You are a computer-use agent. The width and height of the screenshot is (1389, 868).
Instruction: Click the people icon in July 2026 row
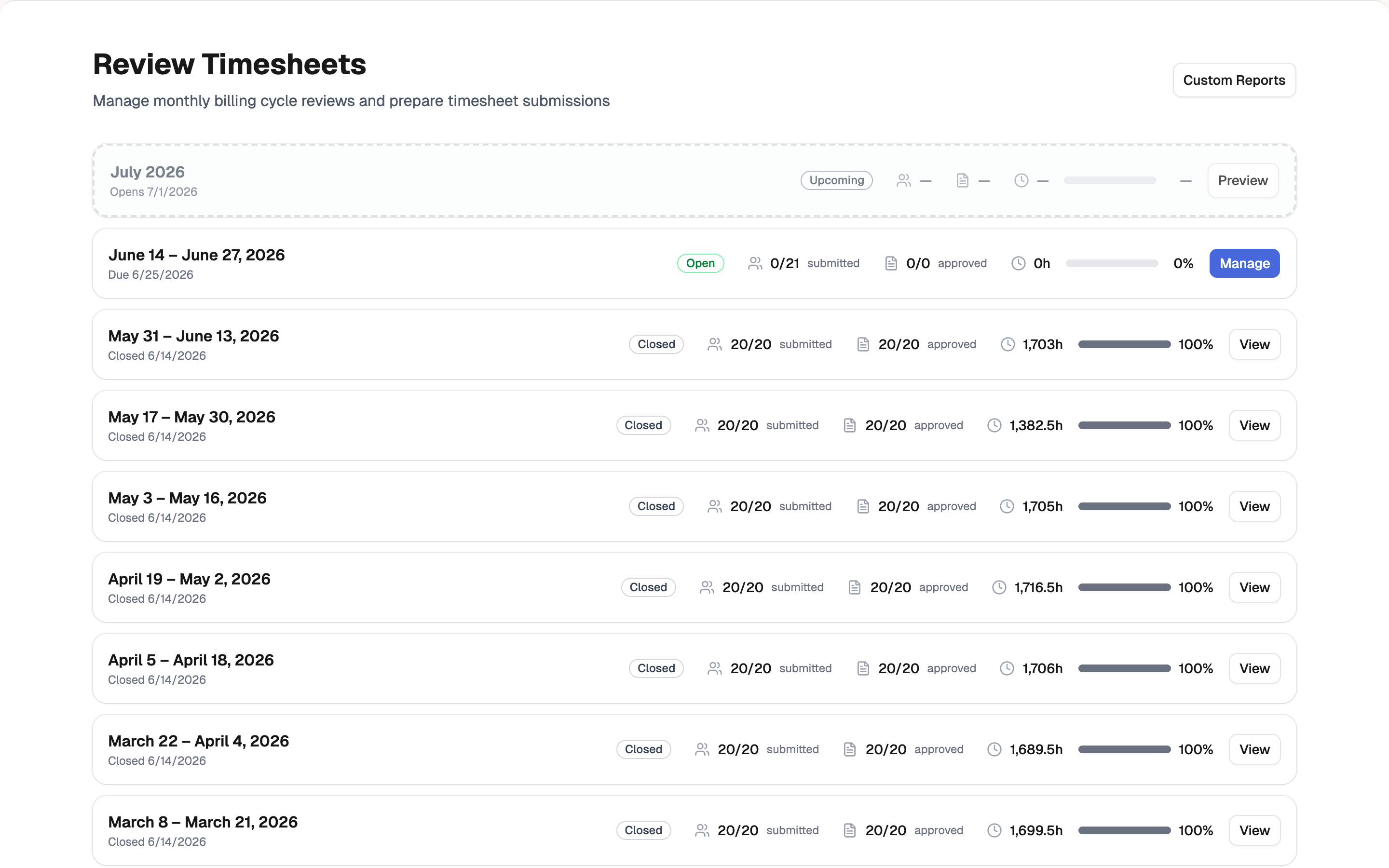pos(904,180)
